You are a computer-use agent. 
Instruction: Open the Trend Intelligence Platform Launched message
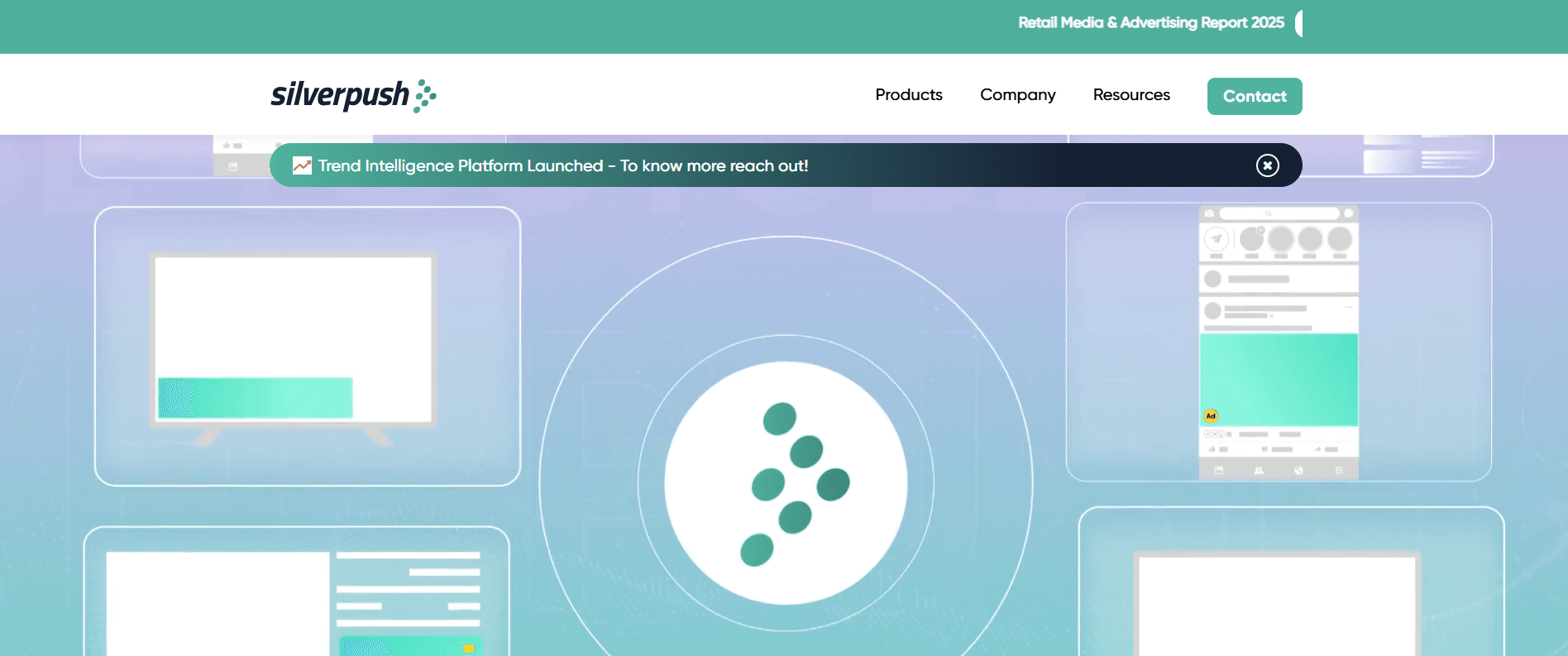[562, 165]
